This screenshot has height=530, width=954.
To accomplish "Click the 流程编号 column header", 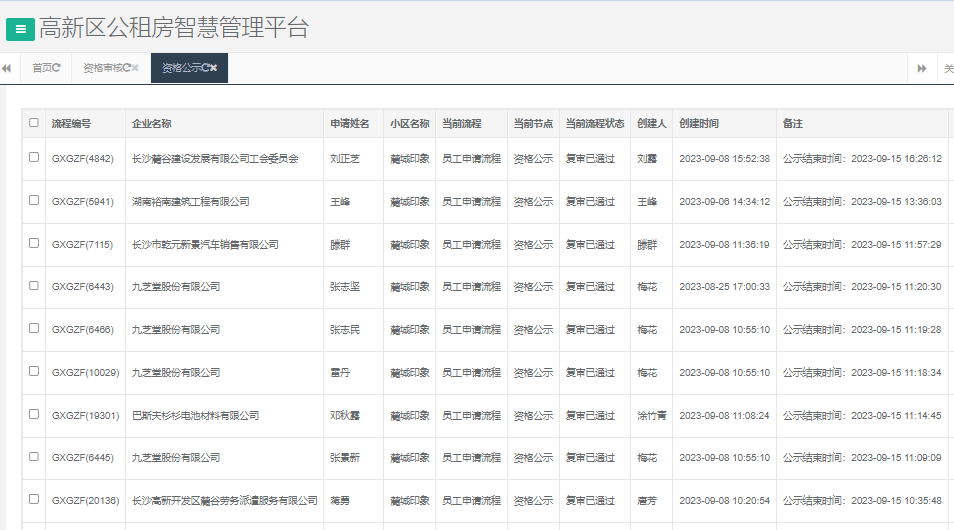I will point(71,124).
